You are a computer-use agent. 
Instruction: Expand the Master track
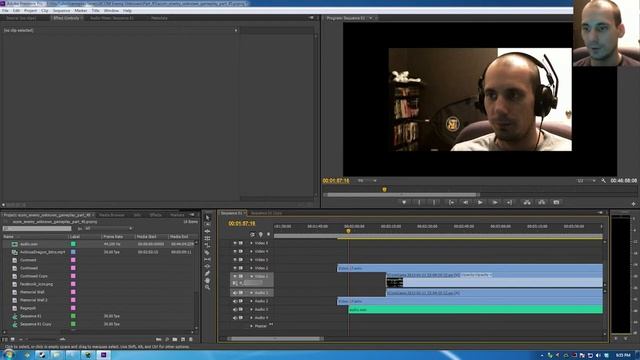pyautogui.click(x=251, y=326)
